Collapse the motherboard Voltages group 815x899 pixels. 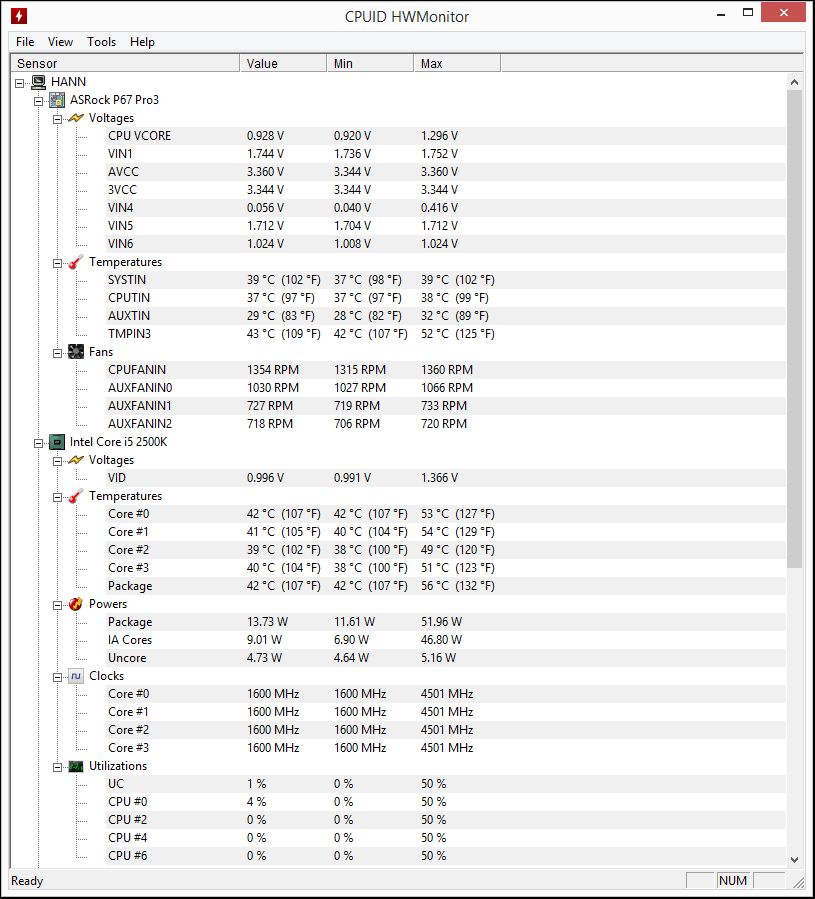(x=57, y=118)
